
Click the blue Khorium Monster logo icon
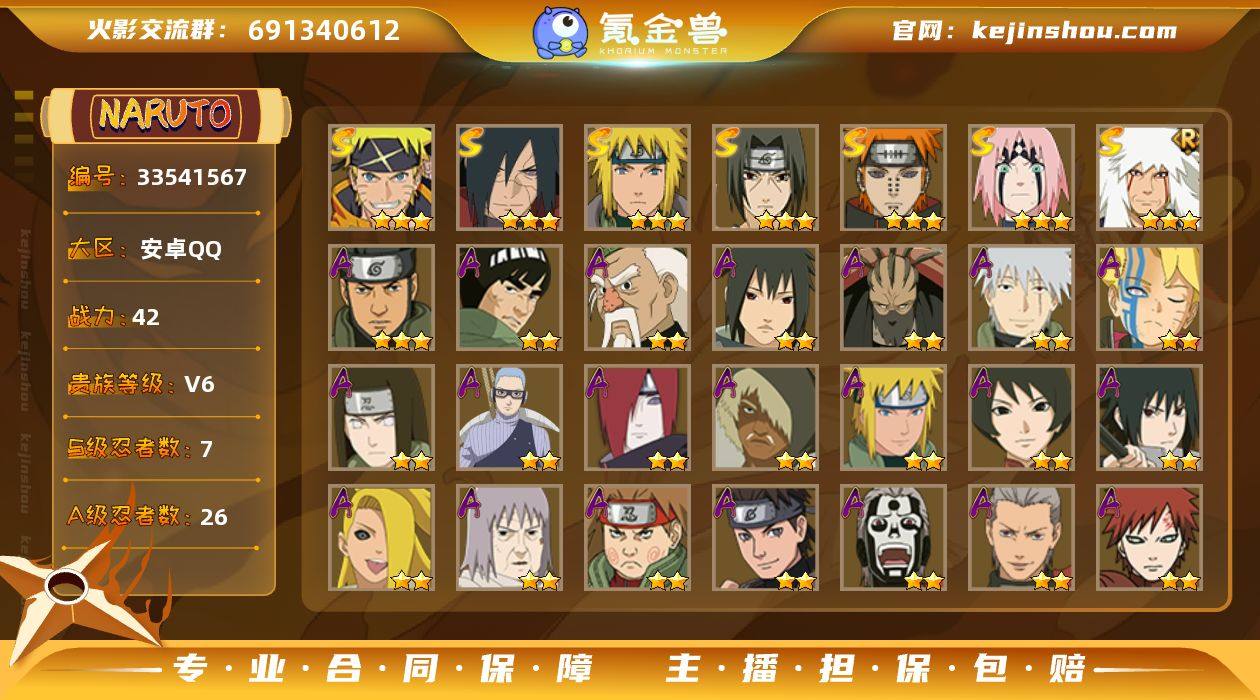pos(559,32)
